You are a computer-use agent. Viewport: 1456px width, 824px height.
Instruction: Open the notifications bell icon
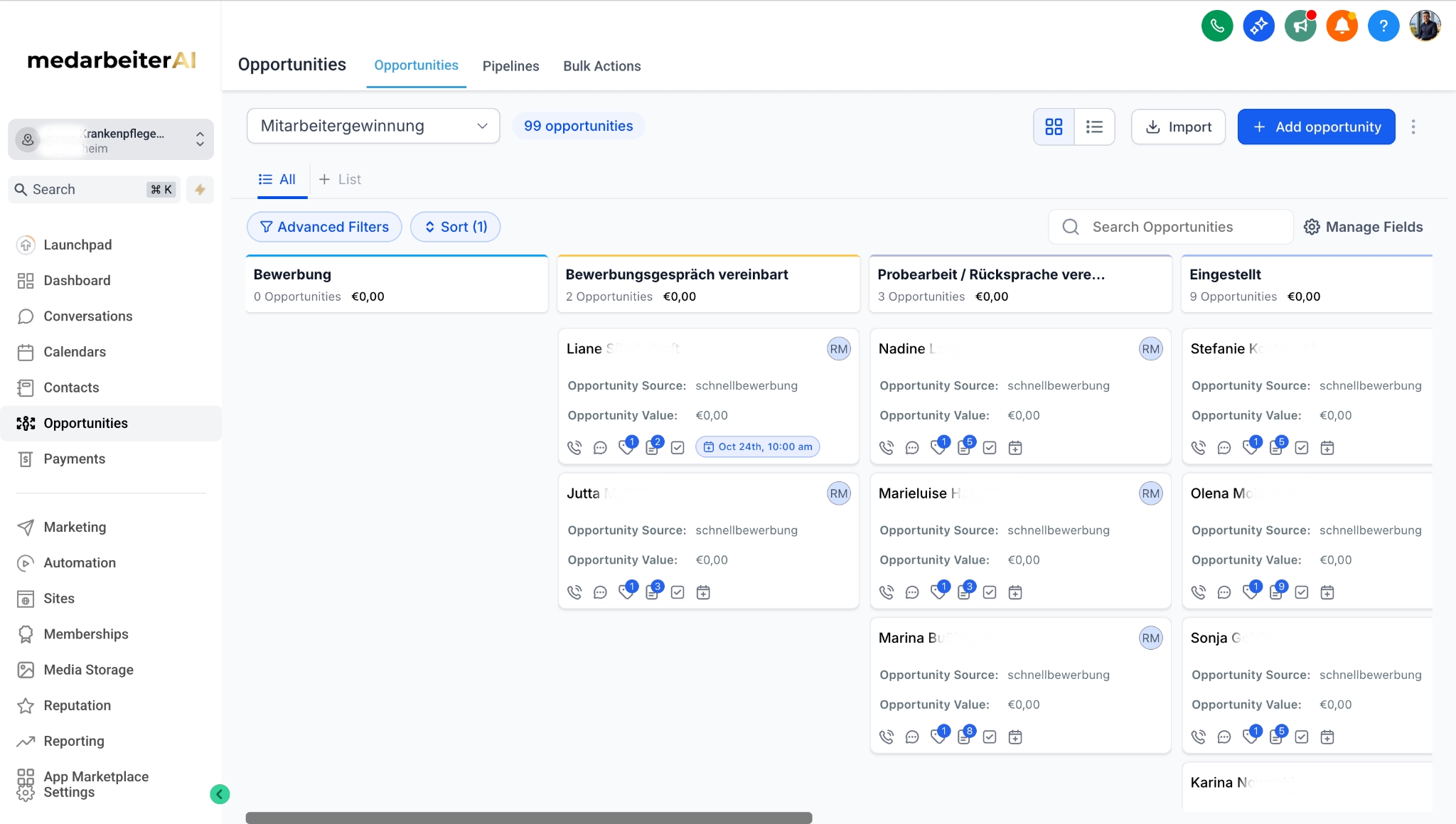(x=1342, y=26)
